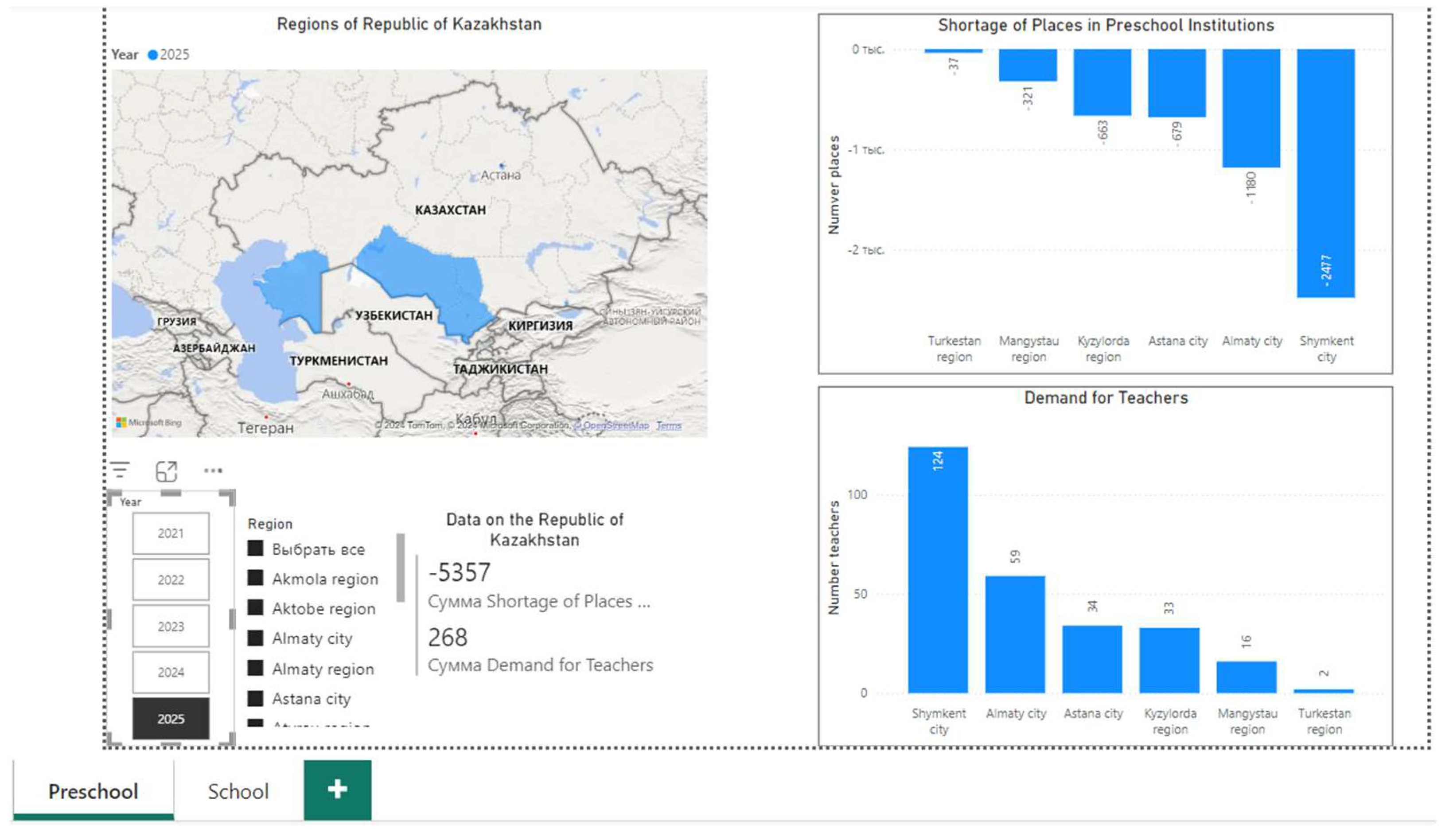The height and width of the screenshot is (840, 1453).
Task: Open the Preschool tab
Action: pyautogui.click(x=93, y=792)
